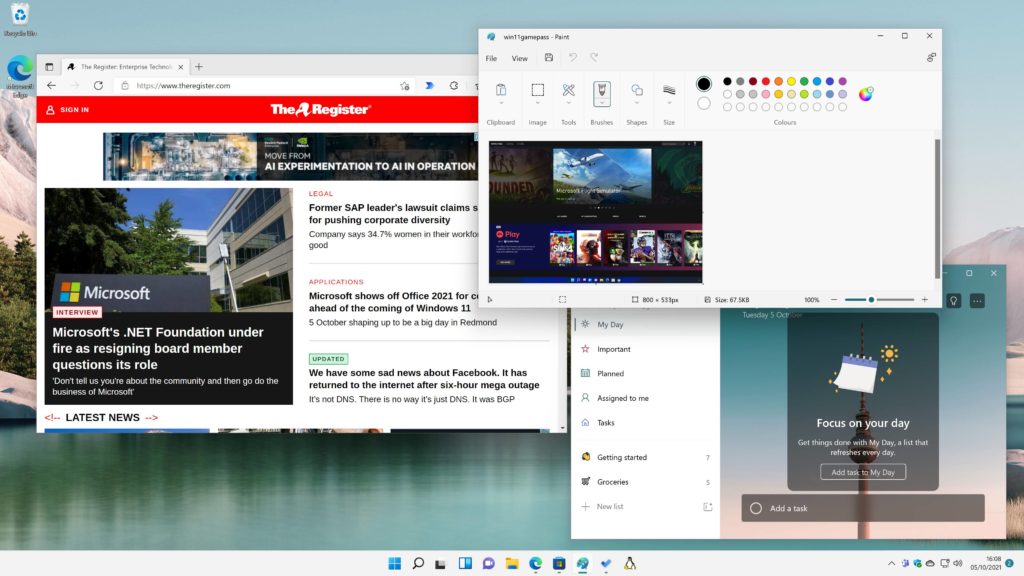
Task: Open Paint's View menu
Action: click(519, 58)
